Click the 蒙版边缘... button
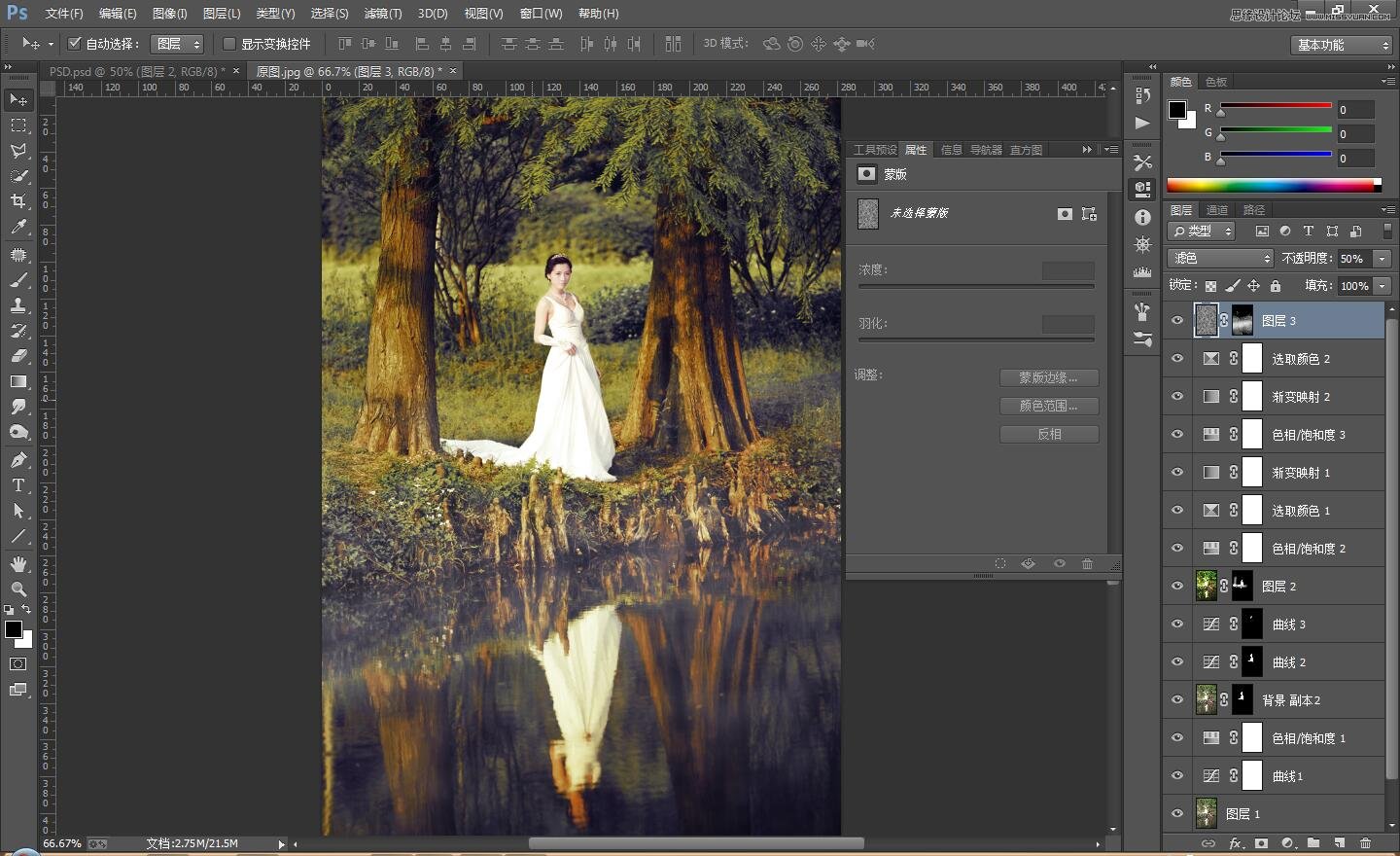The width and height of the screenshot is (1400, 856). [x=1049, y=377]
